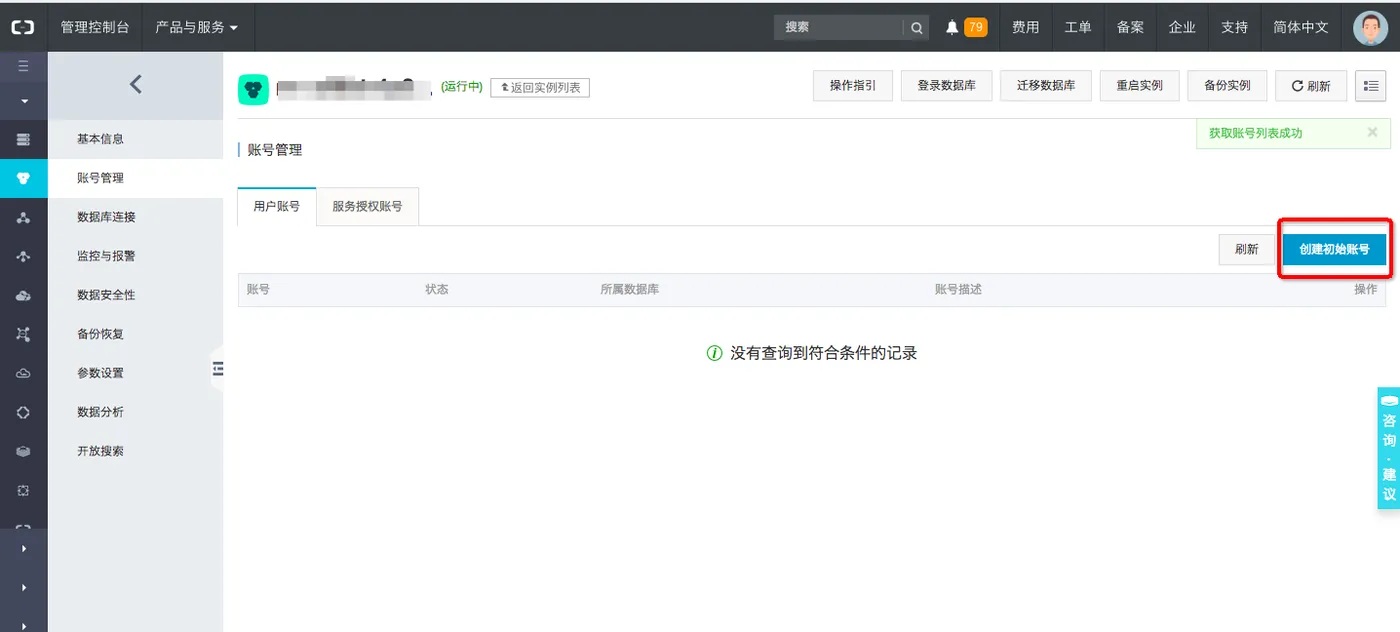Expand the second collapsed sidebar group arrow
This screenshot has width=1400, height=632.
tap(23, 587)
